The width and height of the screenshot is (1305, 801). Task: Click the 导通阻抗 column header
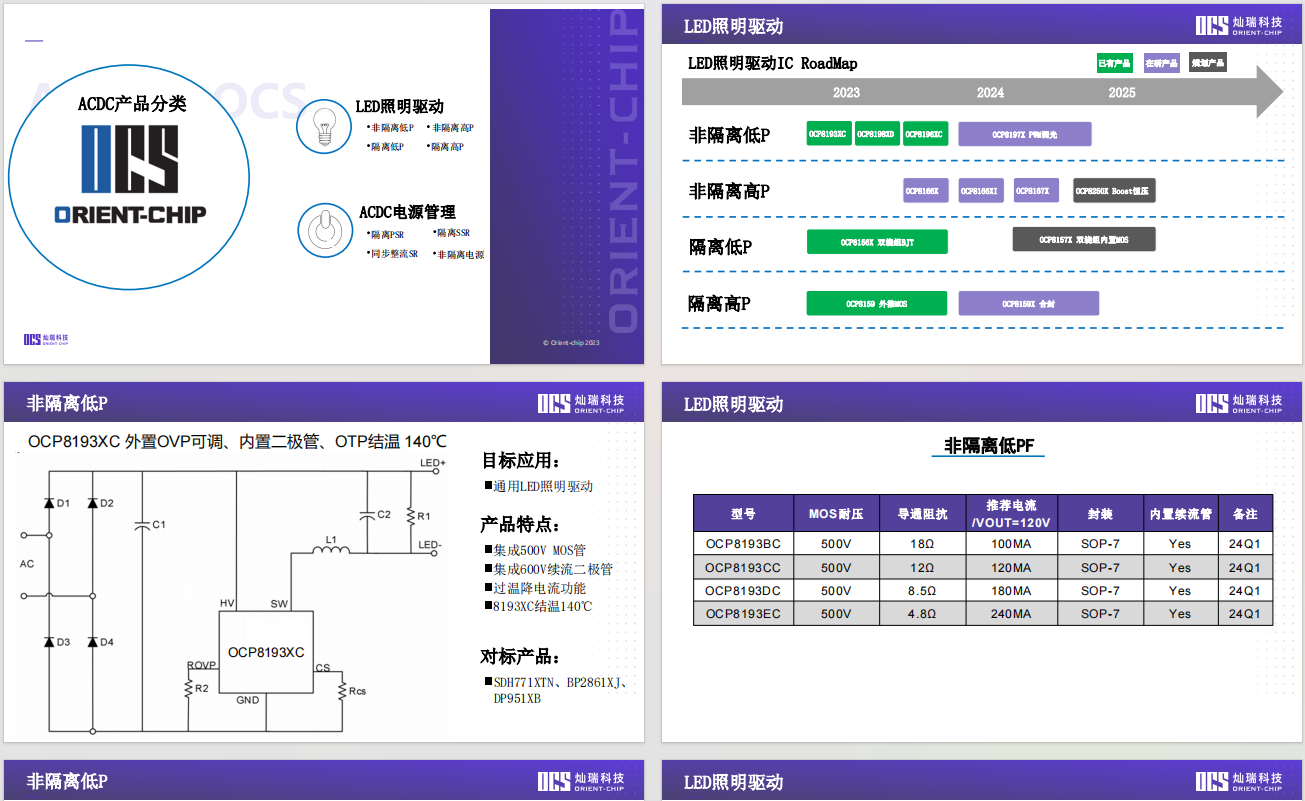[922, 513]
